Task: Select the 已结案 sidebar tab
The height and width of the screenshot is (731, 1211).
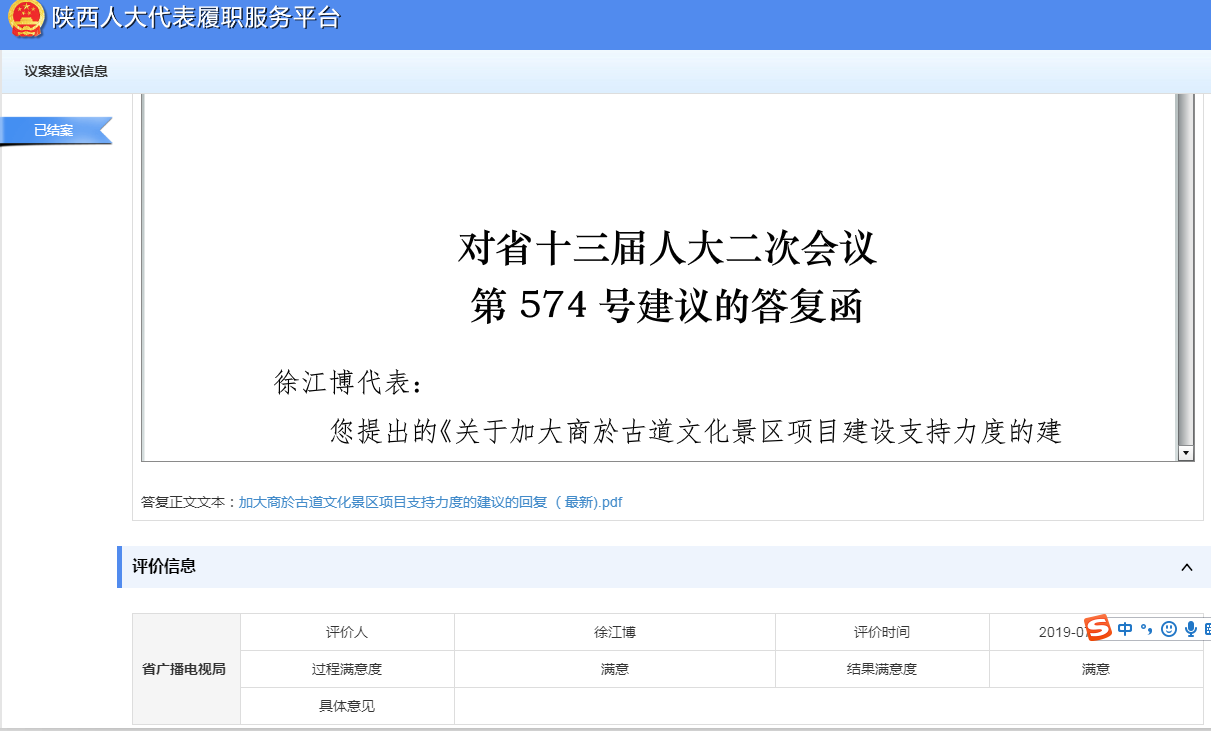Action: pos(54,130)
